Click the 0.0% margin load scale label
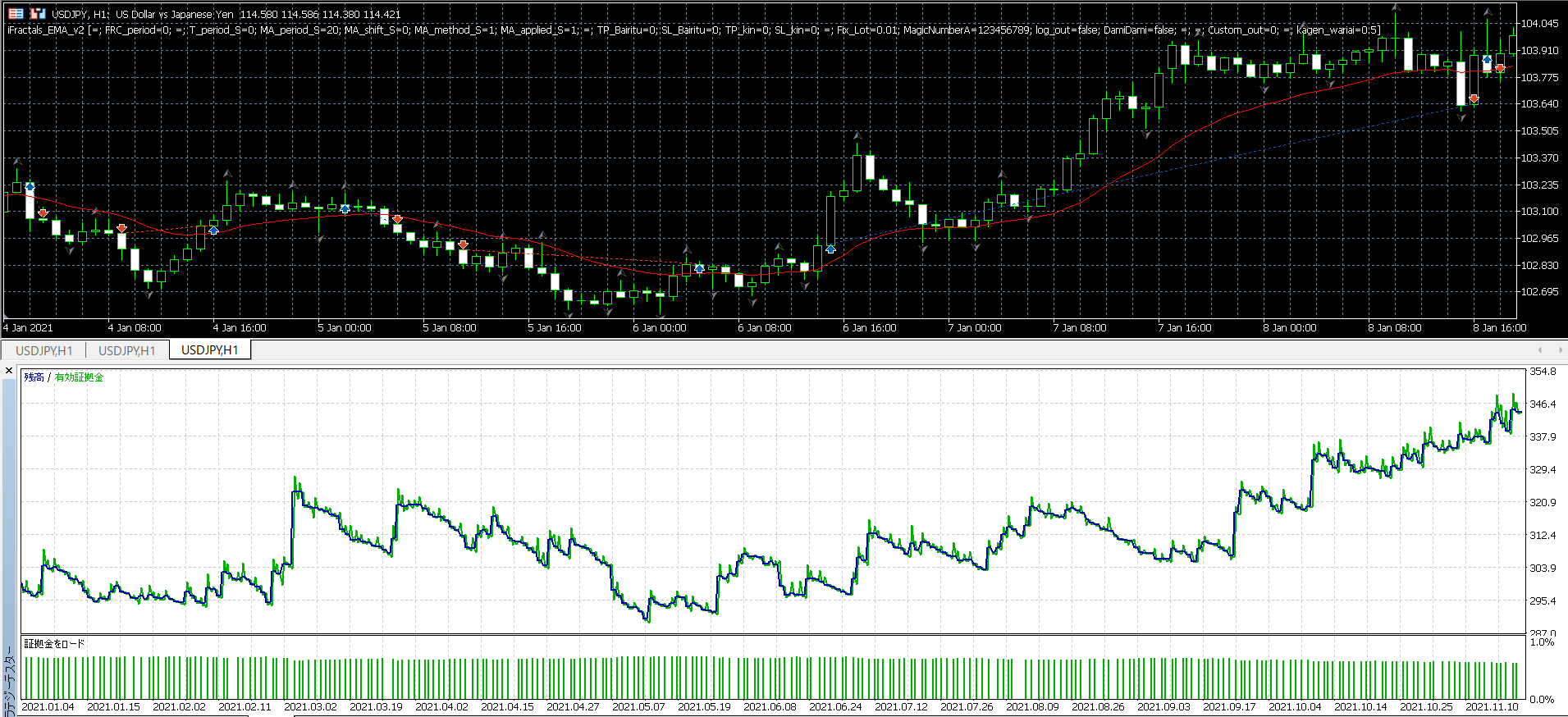The image size is (1568, 717). click(x=1542, y=700)
